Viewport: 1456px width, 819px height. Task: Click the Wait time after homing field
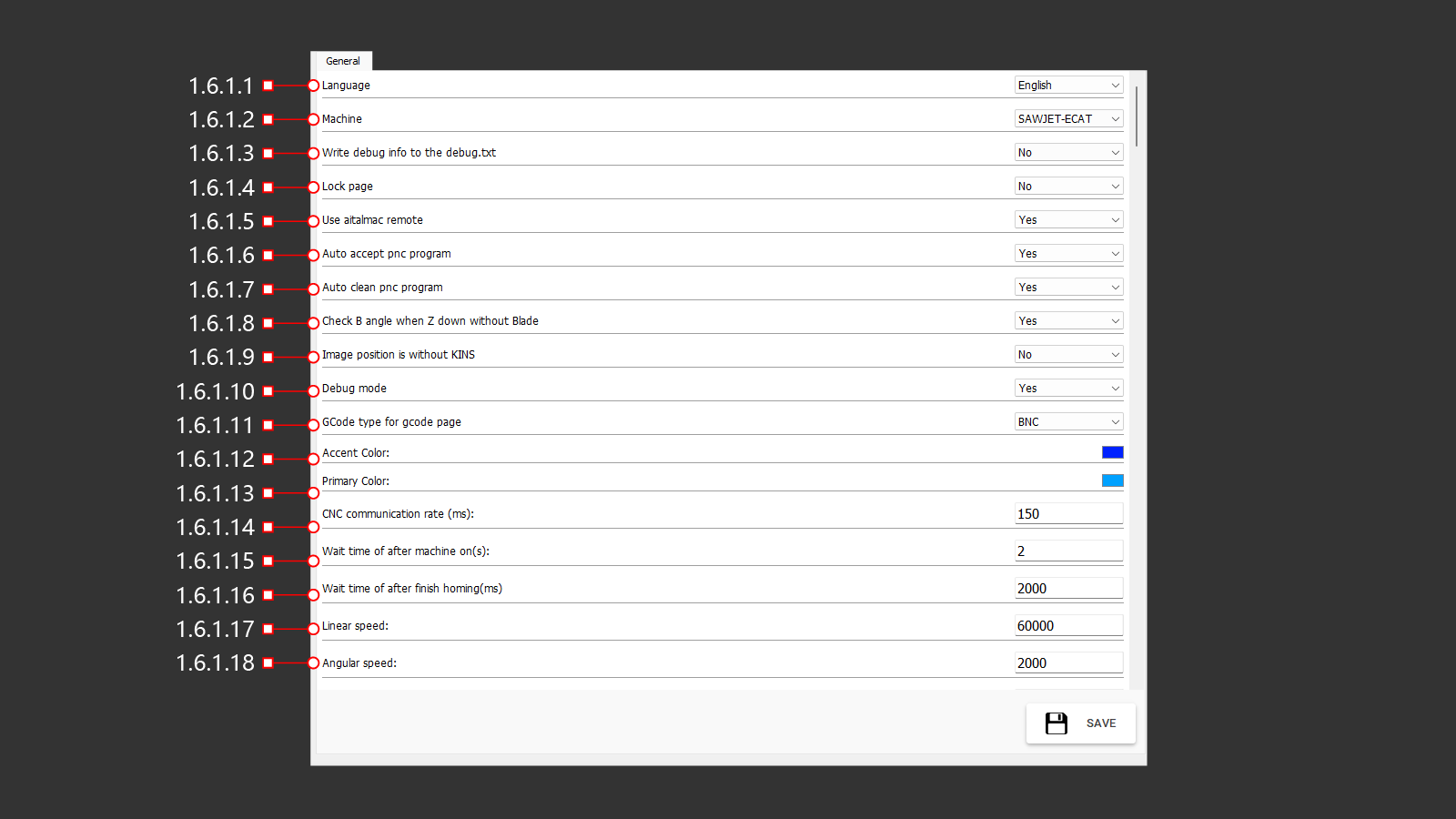1068,589
